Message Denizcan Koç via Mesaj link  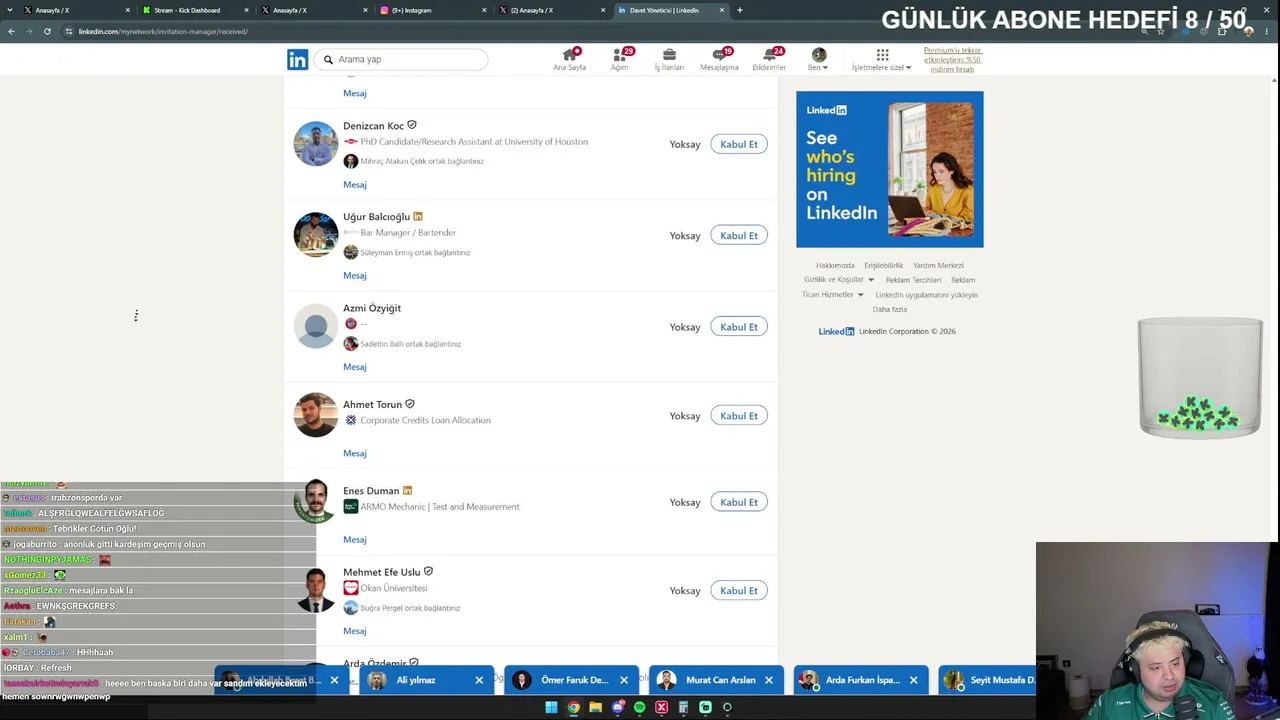click(355, 184)
